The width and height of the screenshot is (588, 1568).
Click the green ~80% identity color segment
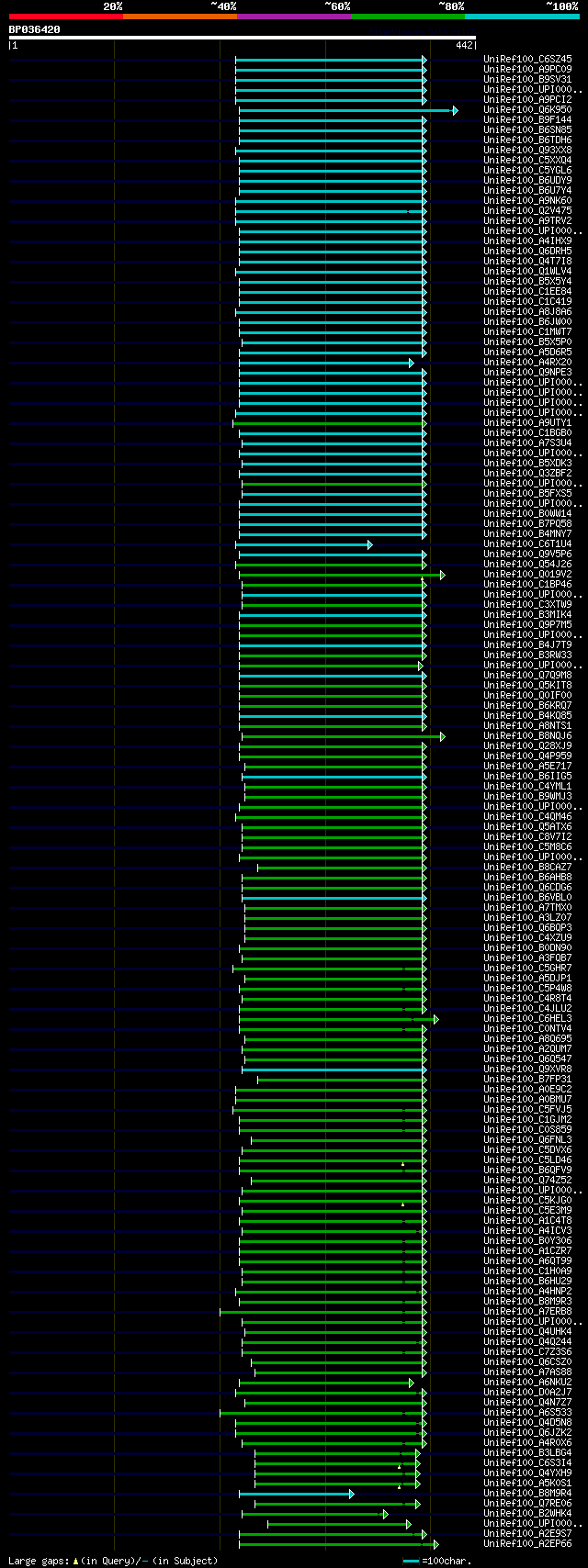407,17
